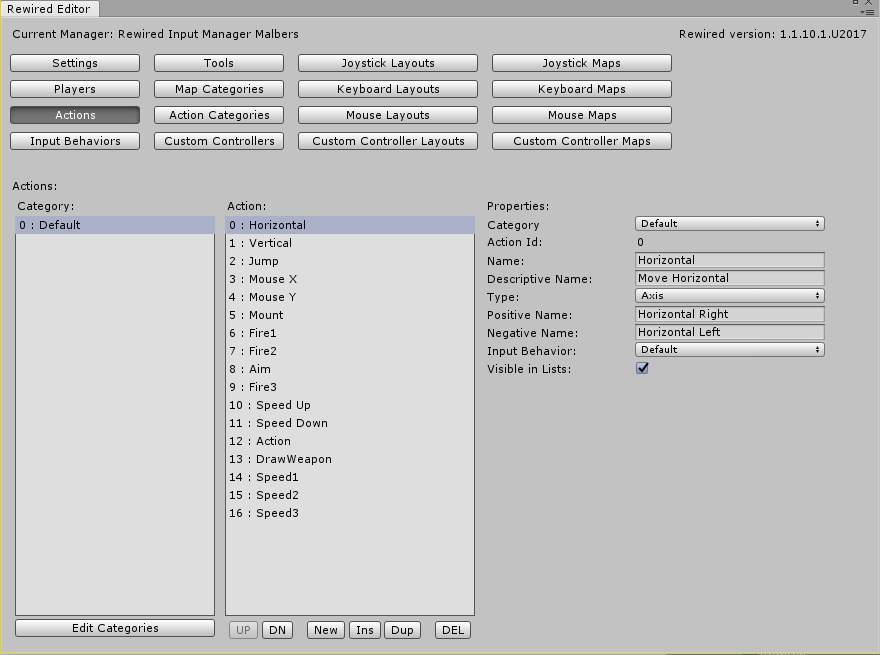Image resolution: width=880 pixels, height=655 pixels.
Task: Select the 10 : Speed Up action
Action: 350,405
